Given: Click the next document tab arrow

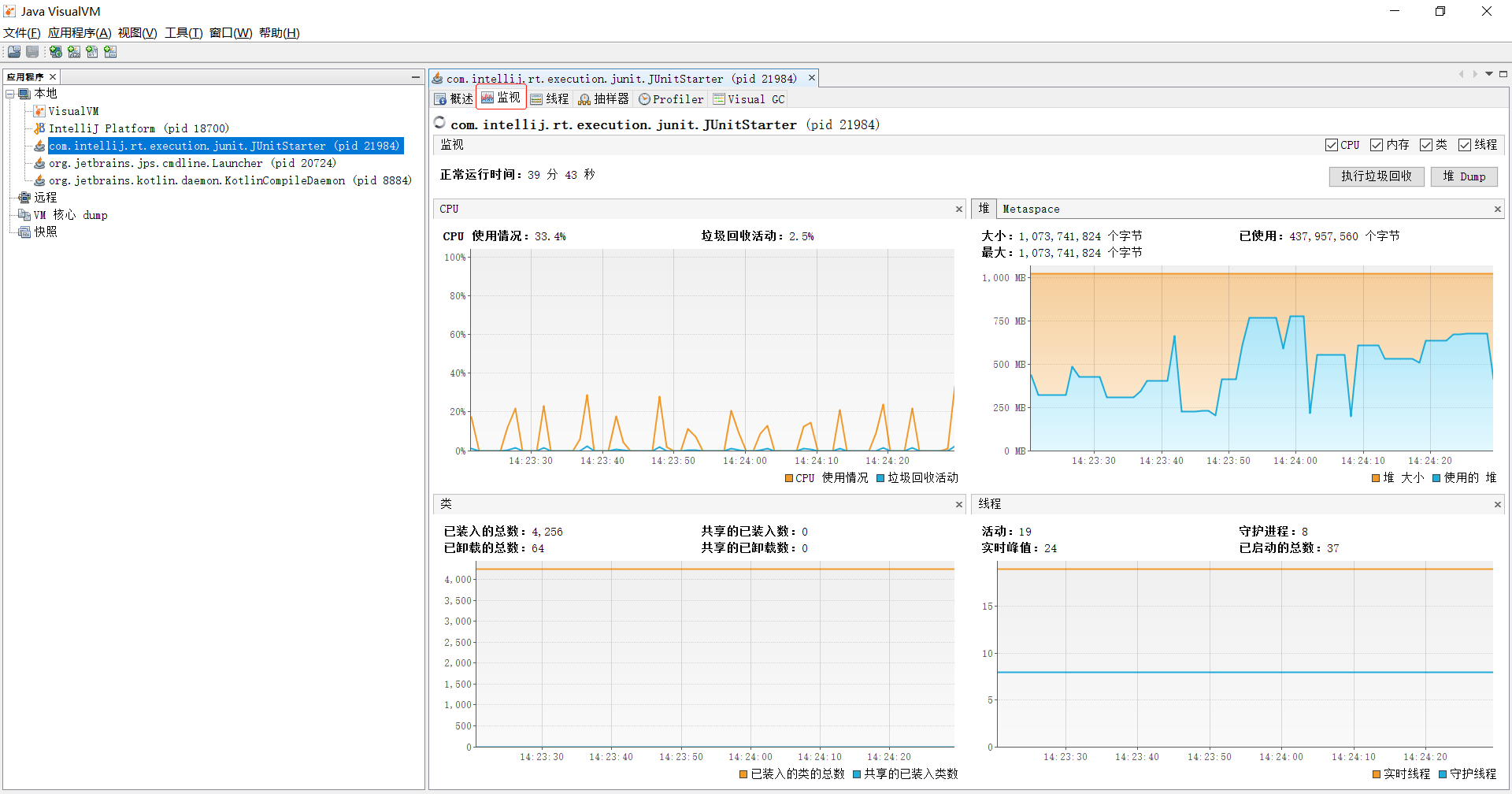Looking at the screenshot, I should [x=1475, y=74].
